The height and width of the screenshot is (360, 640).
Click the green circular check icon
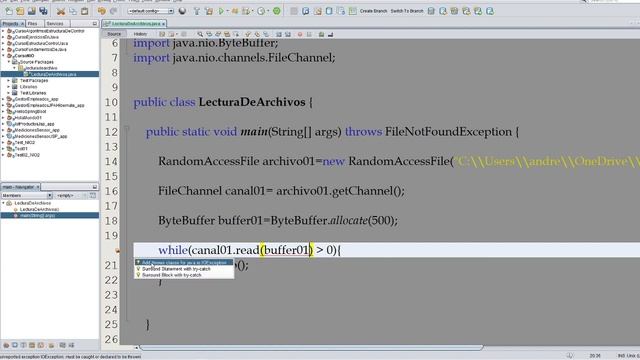tap(277, 11)
